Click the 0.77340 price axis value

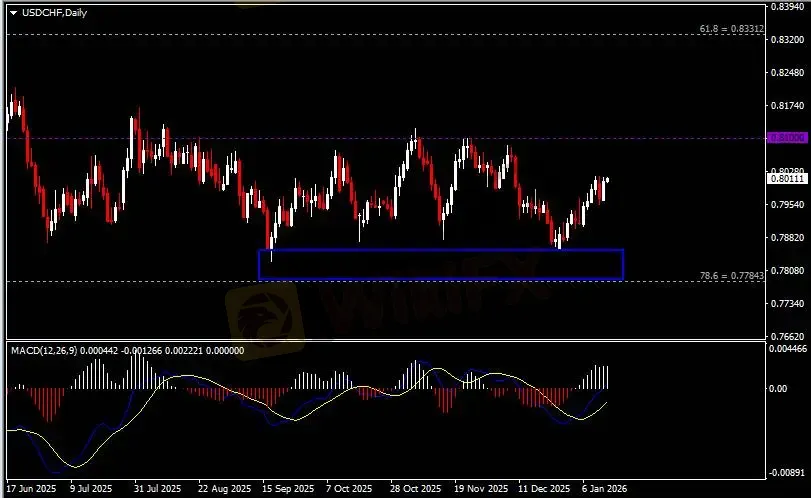click(x=787, y=303)
